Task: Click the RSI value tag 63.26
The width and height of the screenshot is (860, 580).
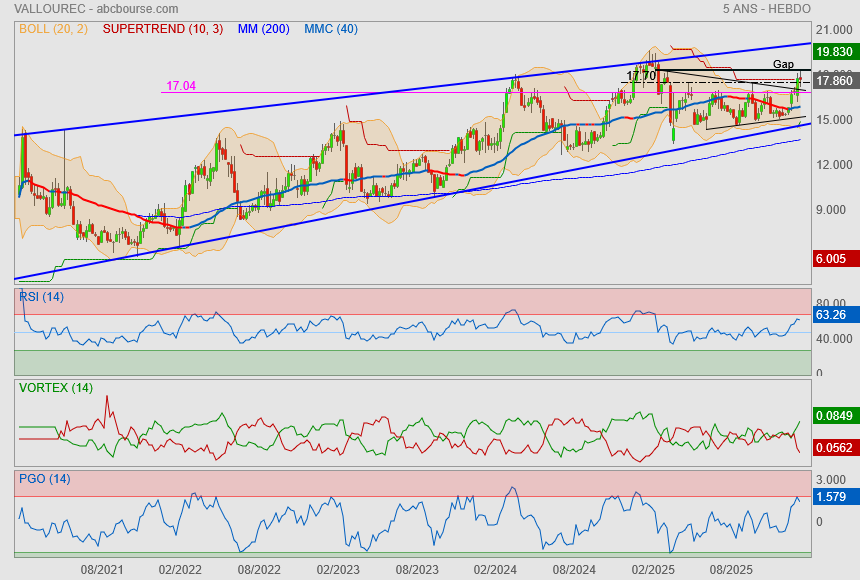Action: 831,315
